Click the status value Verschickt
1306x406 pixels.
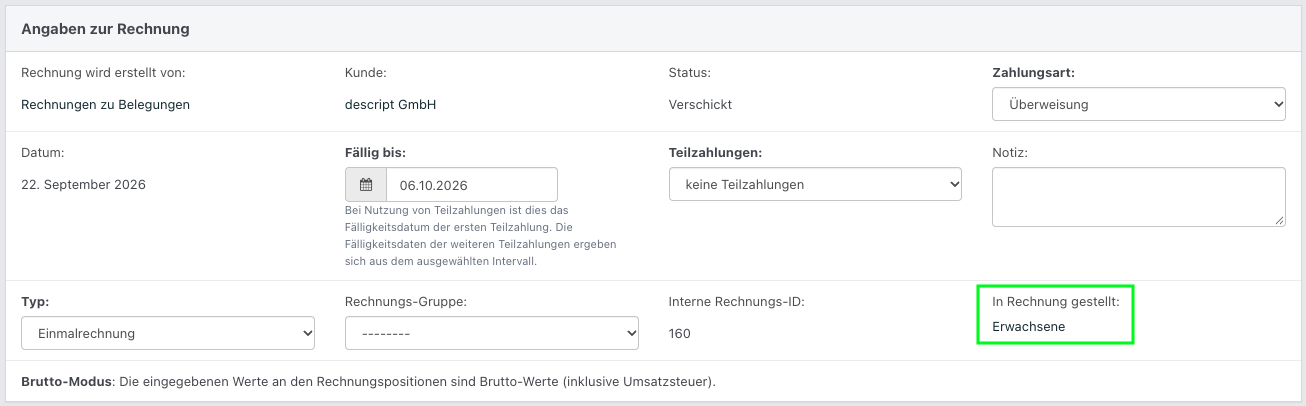703,104
